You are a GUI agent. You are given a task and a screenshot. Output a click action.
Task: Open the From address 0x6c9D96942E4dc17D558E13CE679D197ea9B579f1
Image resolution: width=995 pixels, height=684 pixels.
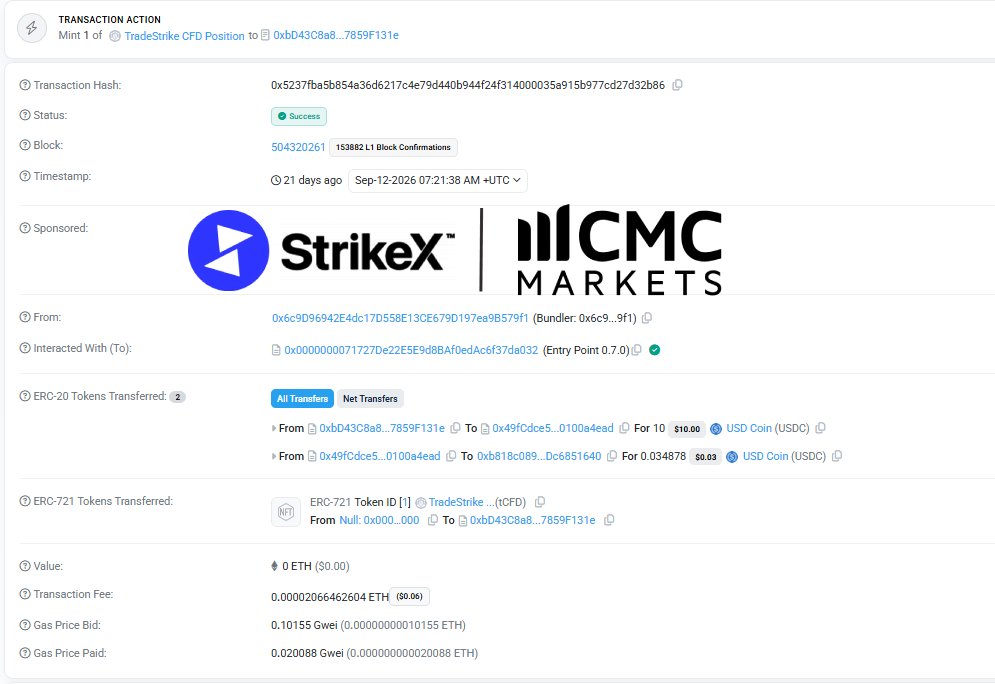[400, 318]
